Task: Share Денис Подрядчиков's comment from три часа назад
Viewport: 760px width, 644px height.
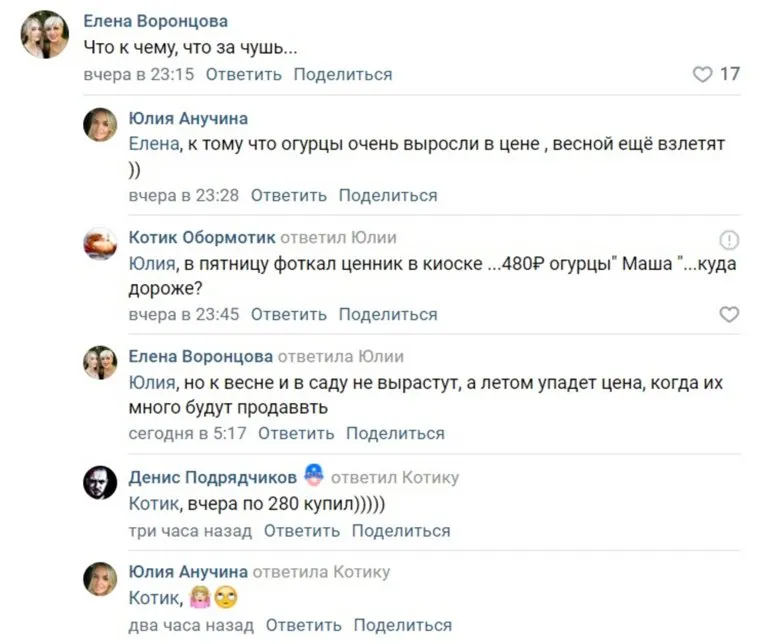Action: coord(401,531)
